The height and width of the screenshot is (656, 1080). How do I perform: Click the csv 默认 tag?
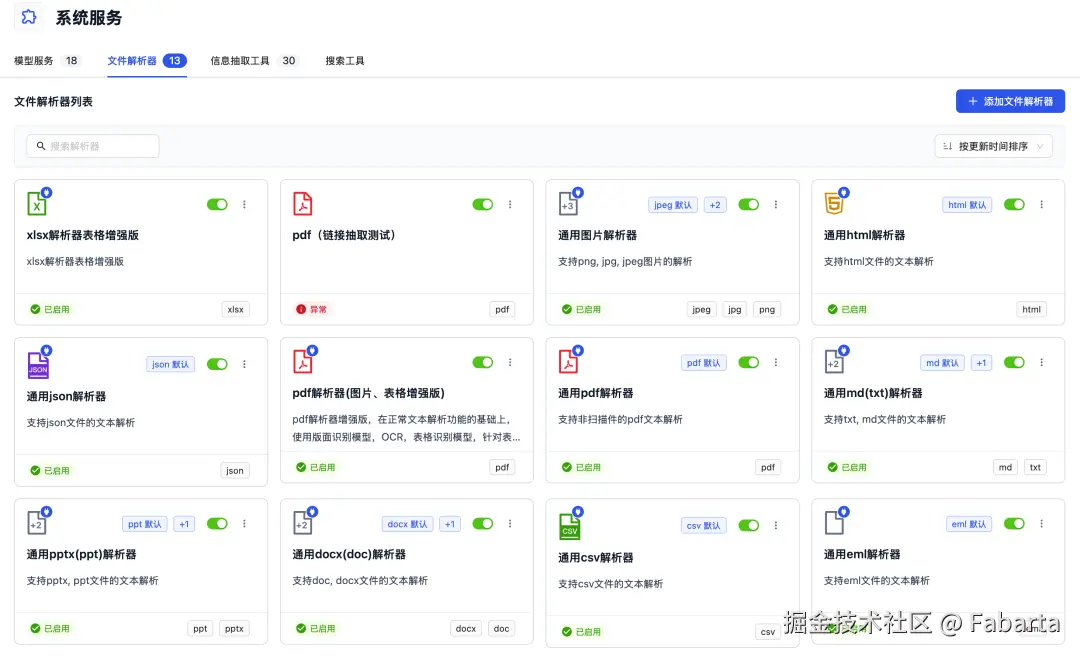(703, 525)
